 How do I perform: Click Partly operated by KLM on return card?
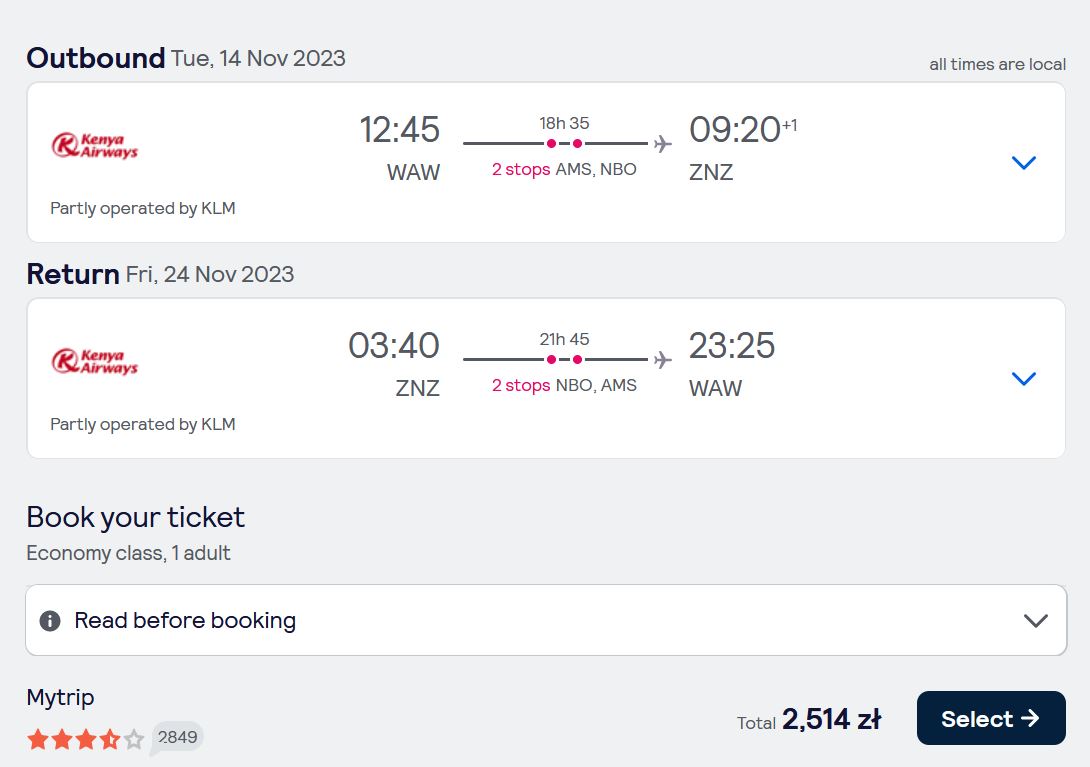tap(143, 425)
